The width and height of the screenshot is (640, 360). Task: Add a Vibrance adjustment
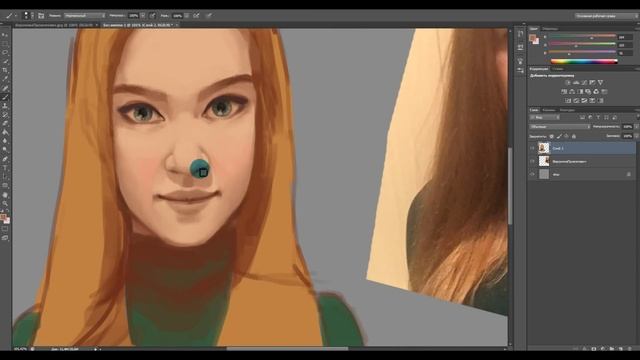[600, 83]
